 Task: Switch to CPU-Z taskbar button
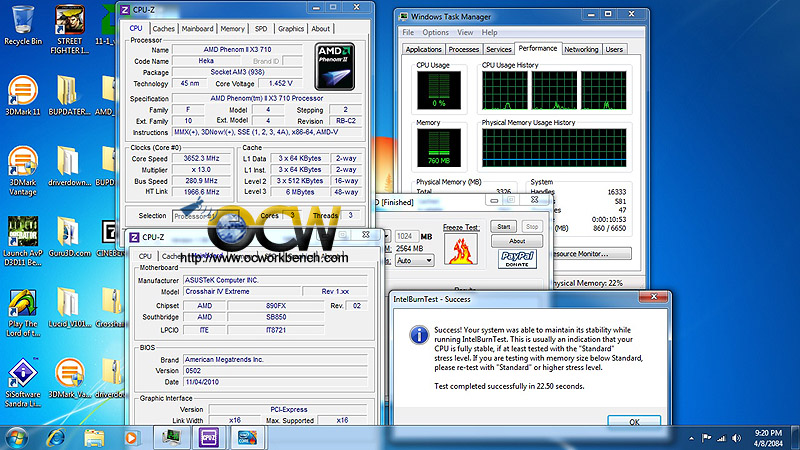point(209,438)
